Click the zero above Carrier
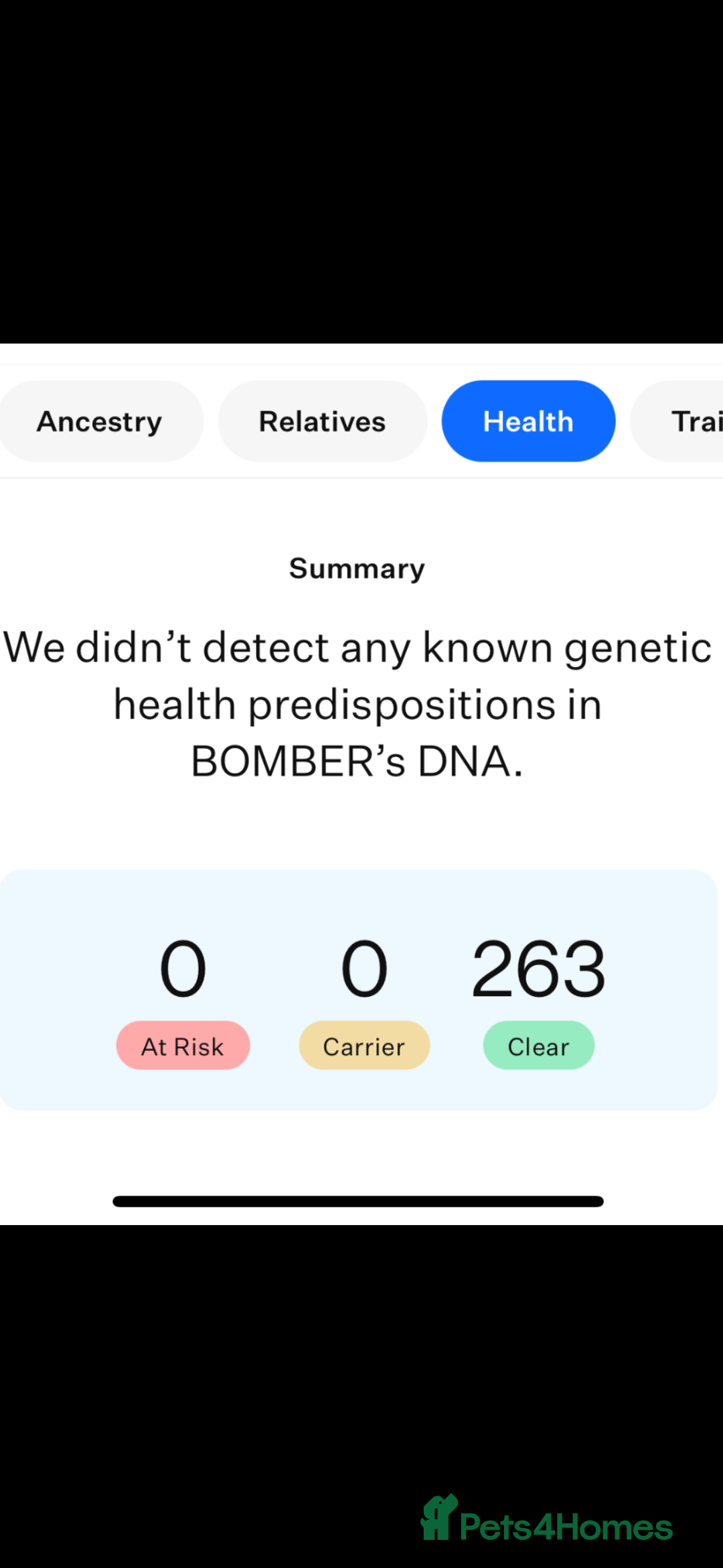The image size is (723, 1568). pos(364,968)
